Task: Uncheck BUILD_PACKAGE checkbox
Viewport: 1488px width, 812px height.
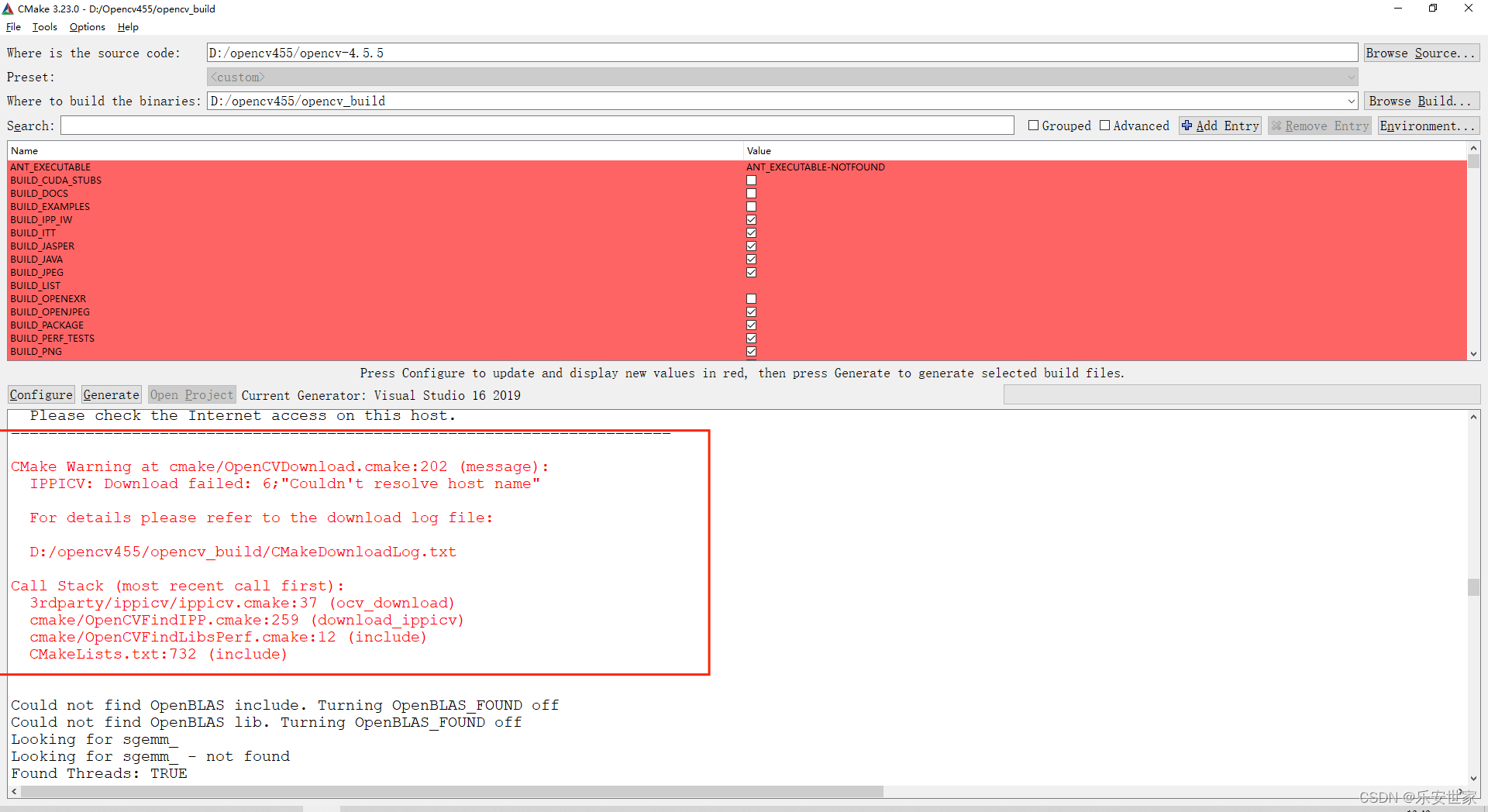Action: click(x=751, y=325)
